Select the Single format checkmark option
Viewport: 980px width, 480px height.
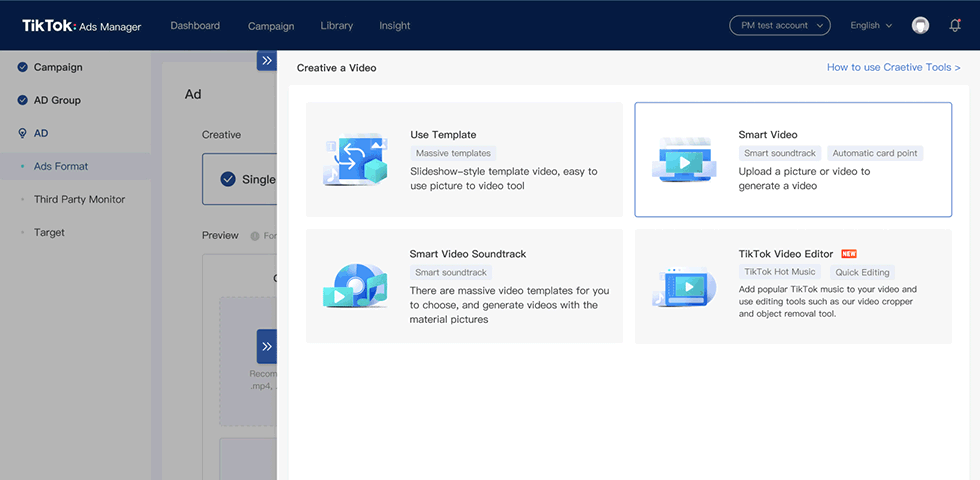(x=228, y=179)
